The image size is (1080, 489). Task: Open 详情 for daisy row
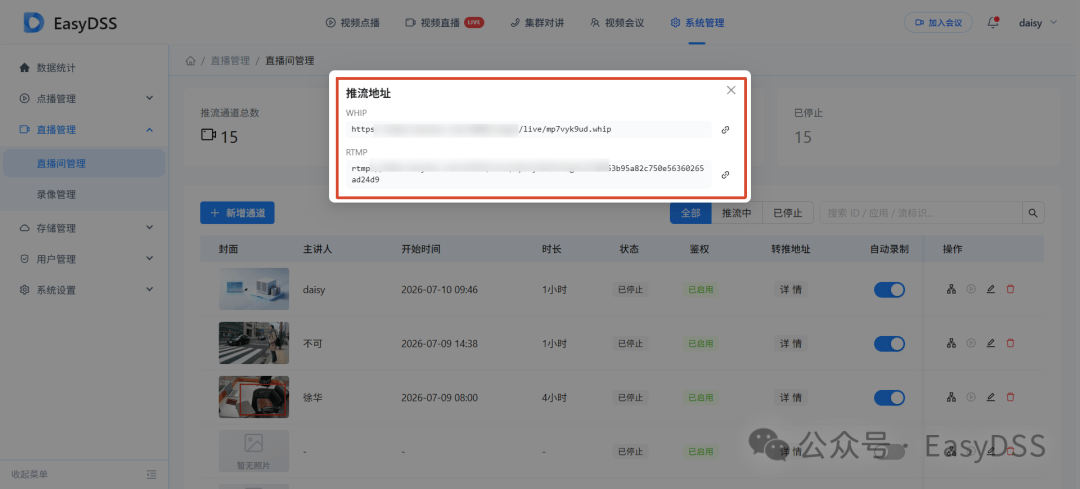tap(791, 290)
